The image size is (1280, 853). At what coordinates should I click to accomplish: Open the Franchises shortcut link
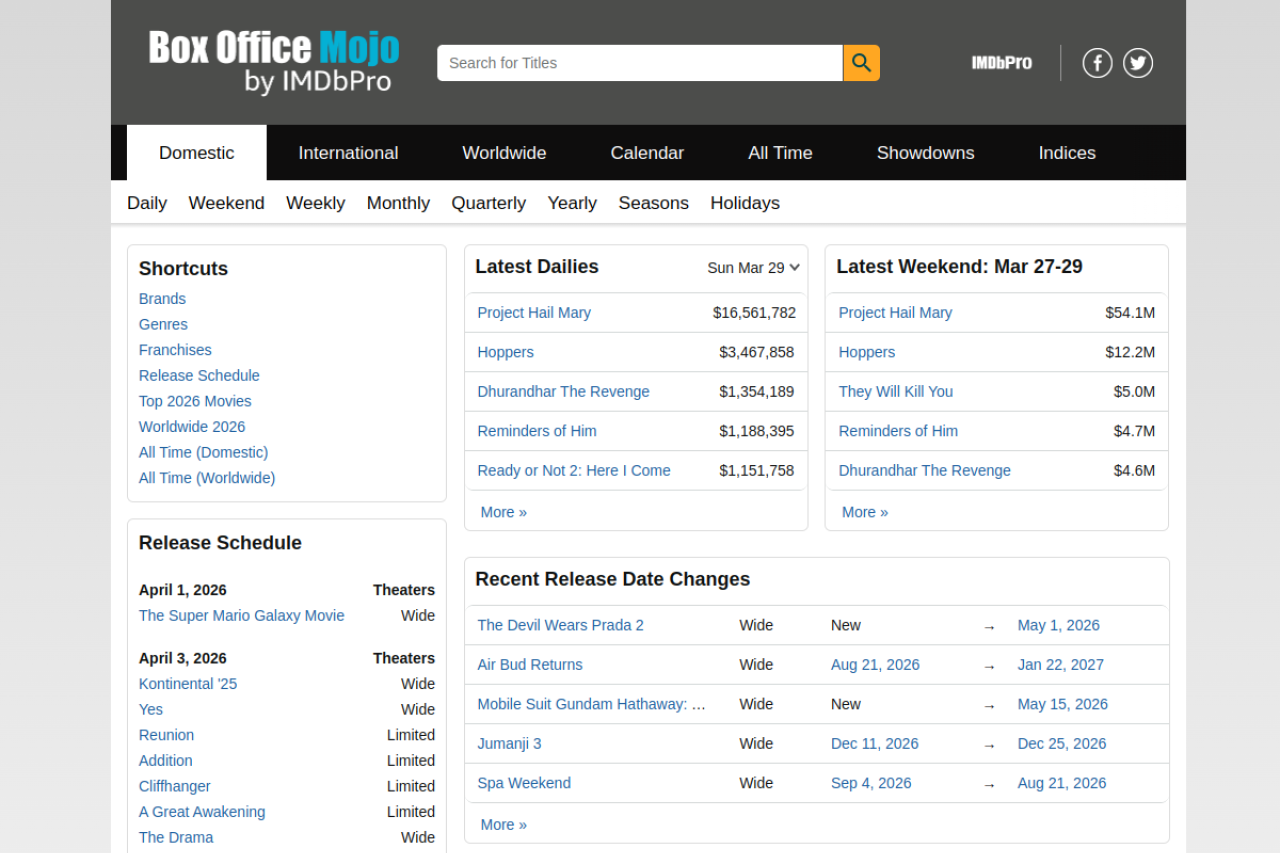(175, 350)
